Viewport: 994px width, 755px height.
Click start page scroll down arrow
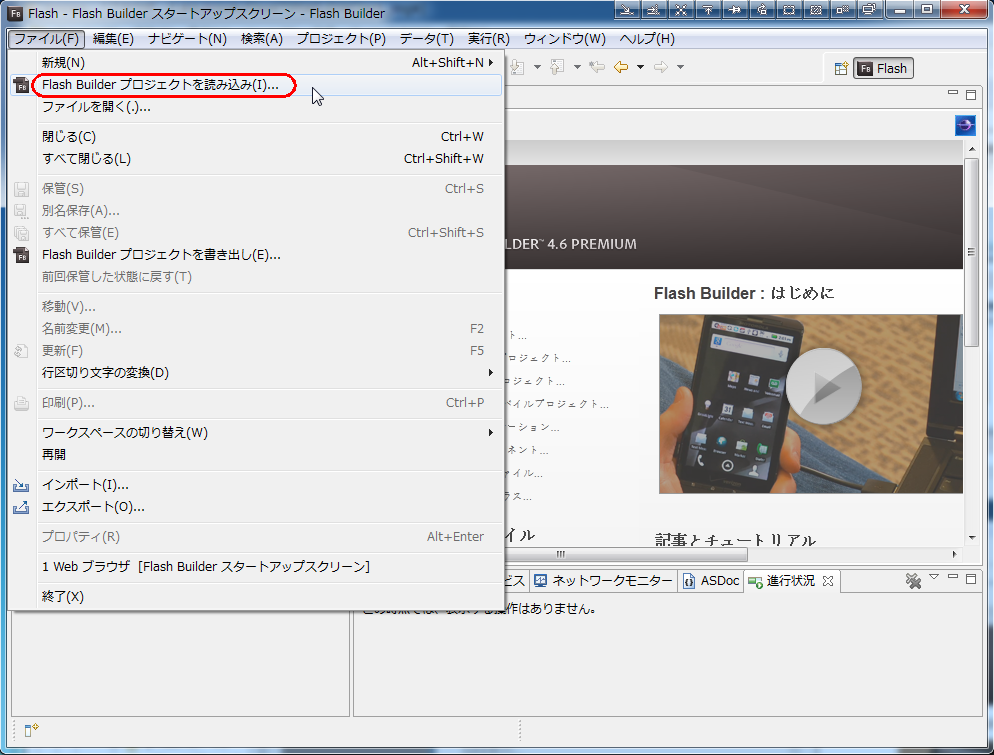pyautogui.click(x=971, y=538)
